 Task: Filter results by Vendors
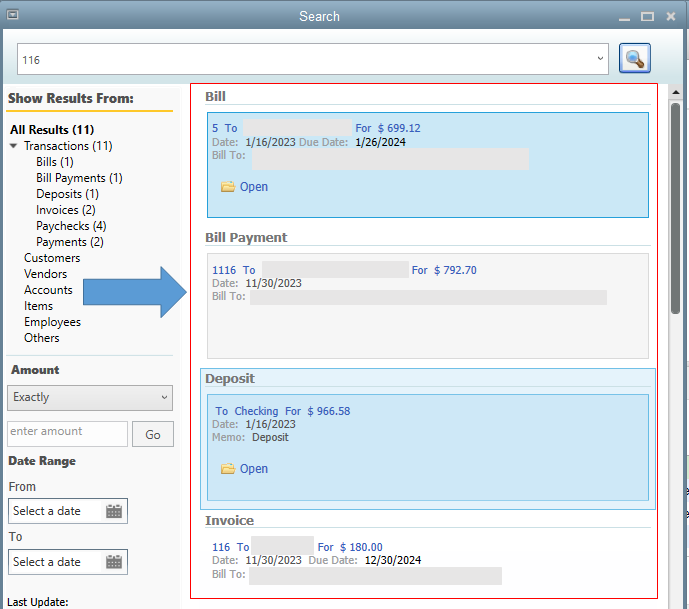point(45,274)
